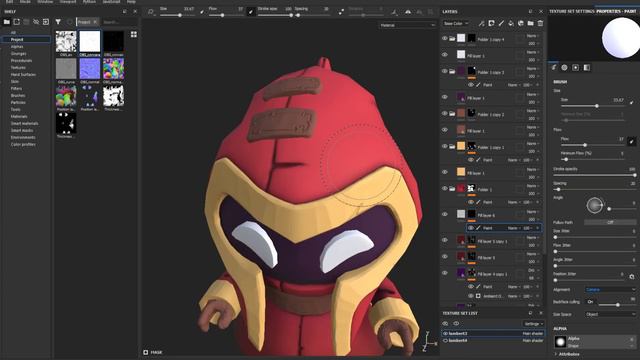The height and width of the screenshot is (360, 640).
Task: Hide the Folder 1 copy 3 layer
Action: 445,71
